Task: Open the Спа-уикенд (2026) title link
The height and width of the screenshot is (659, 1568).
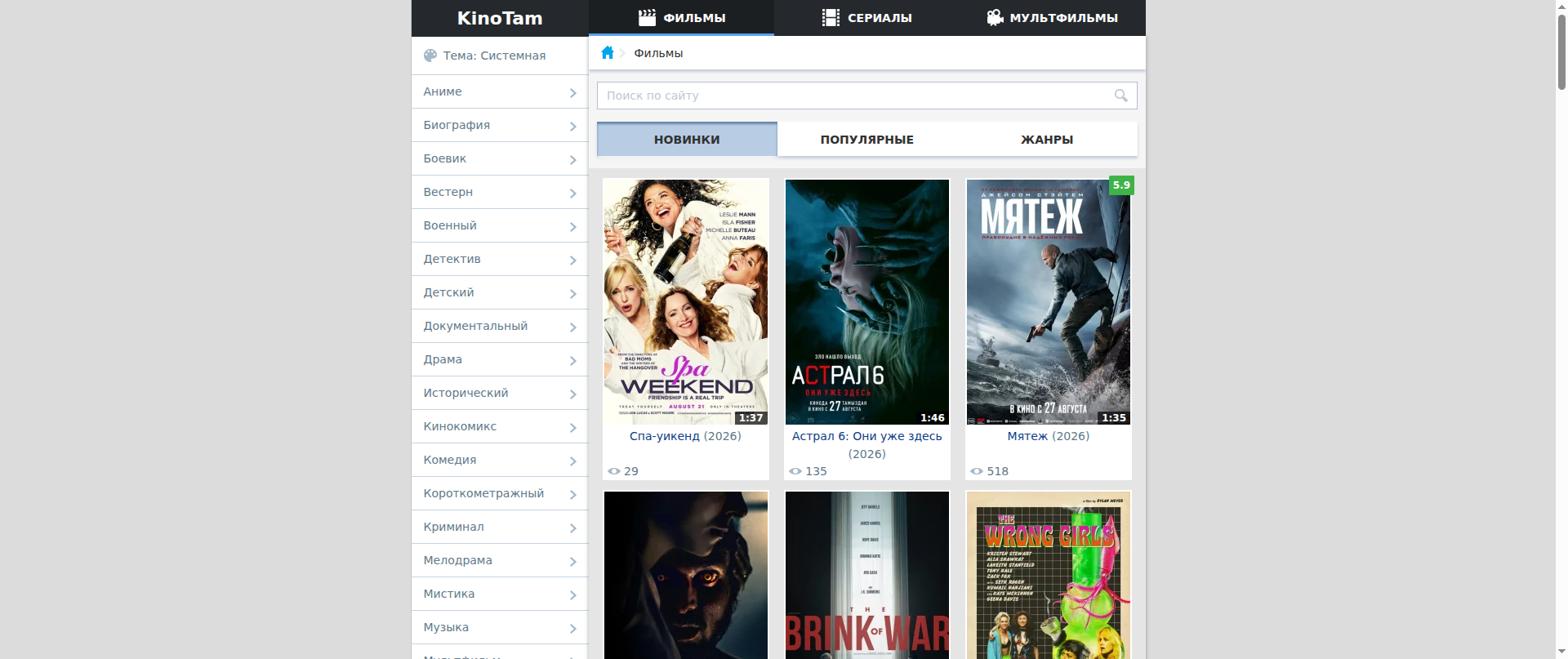Action: click(685, 436)
